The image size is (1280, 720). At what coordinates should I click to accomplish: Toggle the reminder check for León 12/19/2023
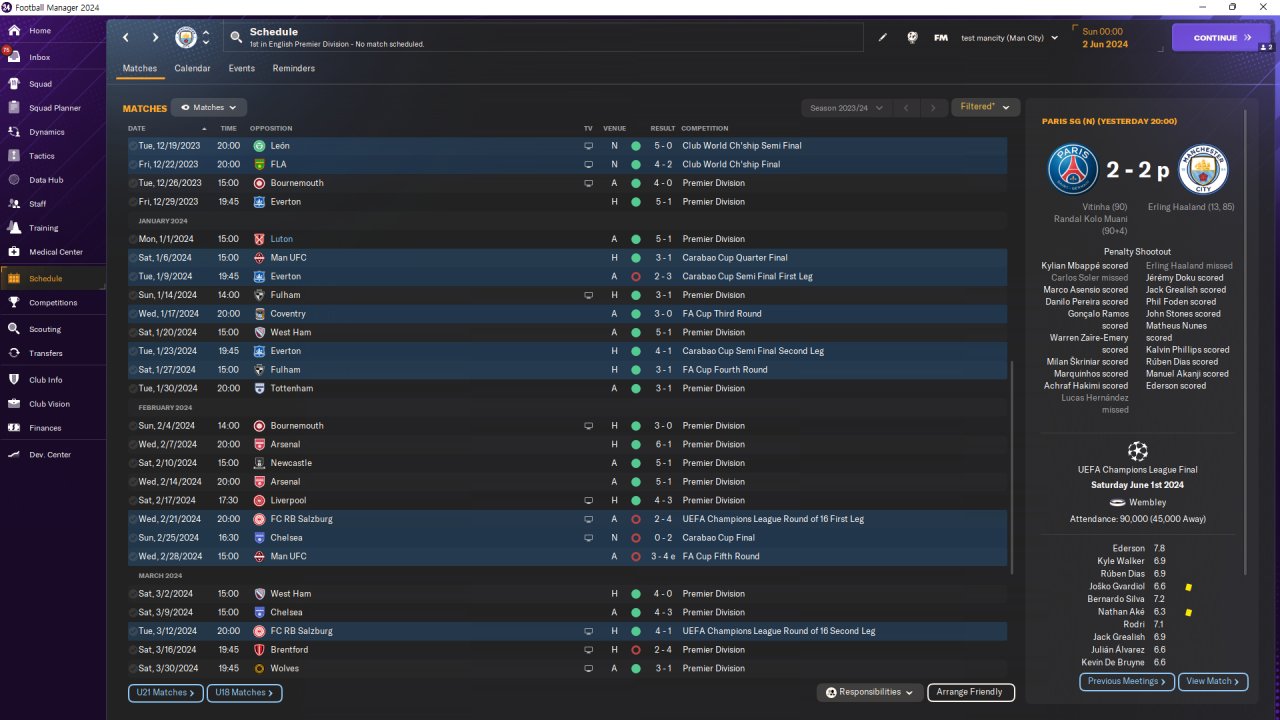tap(133, 146)
